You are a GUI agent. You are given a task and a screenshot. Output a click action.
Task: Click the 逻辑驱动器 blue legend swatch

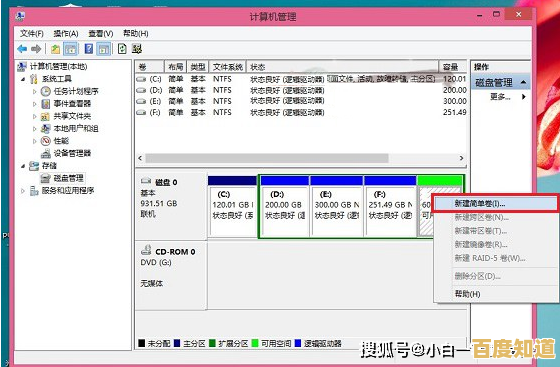[x=298, y=343]
